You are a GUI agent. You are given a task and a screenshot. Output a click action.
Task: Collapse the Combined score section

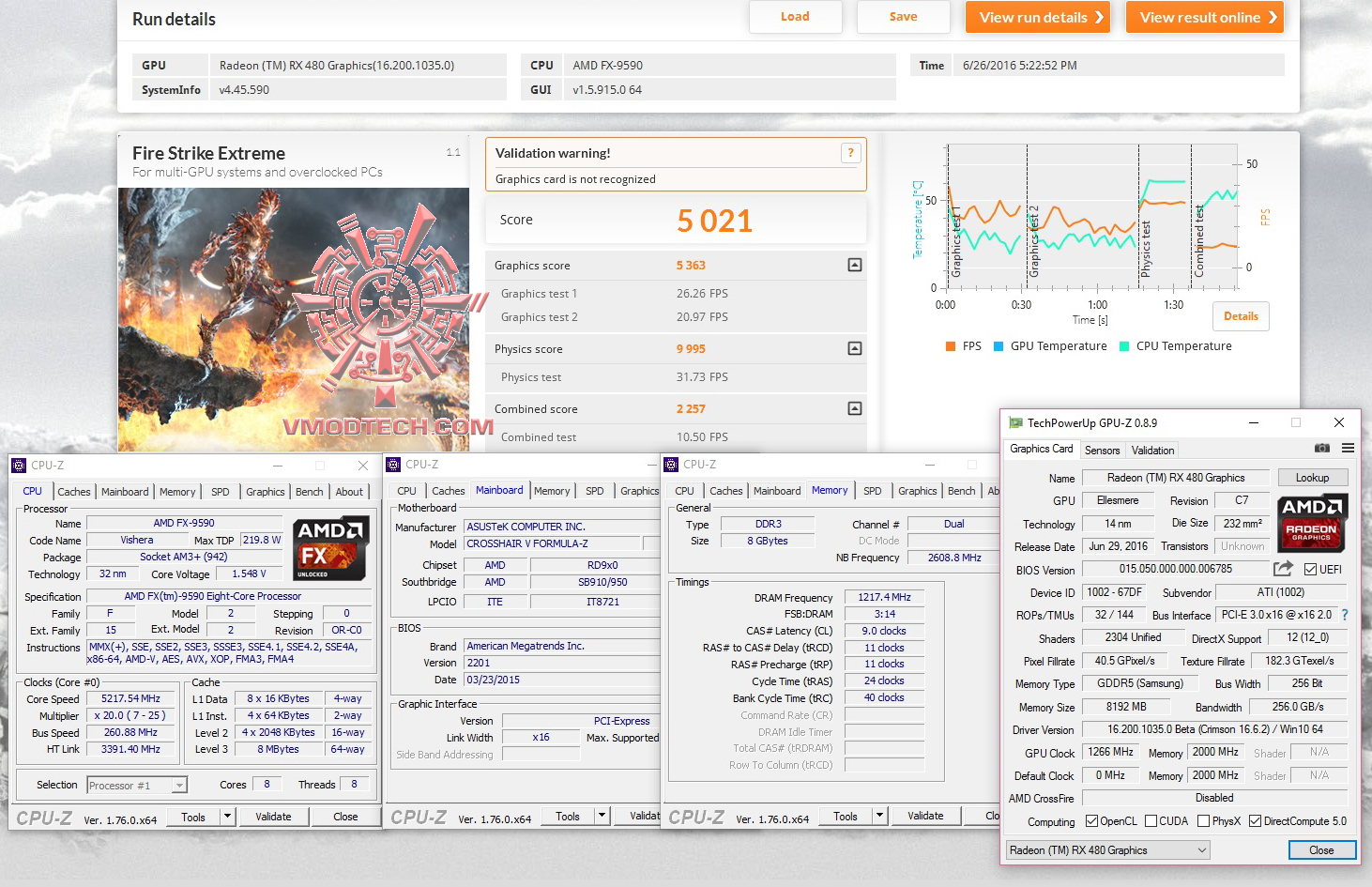pos(855,408)
